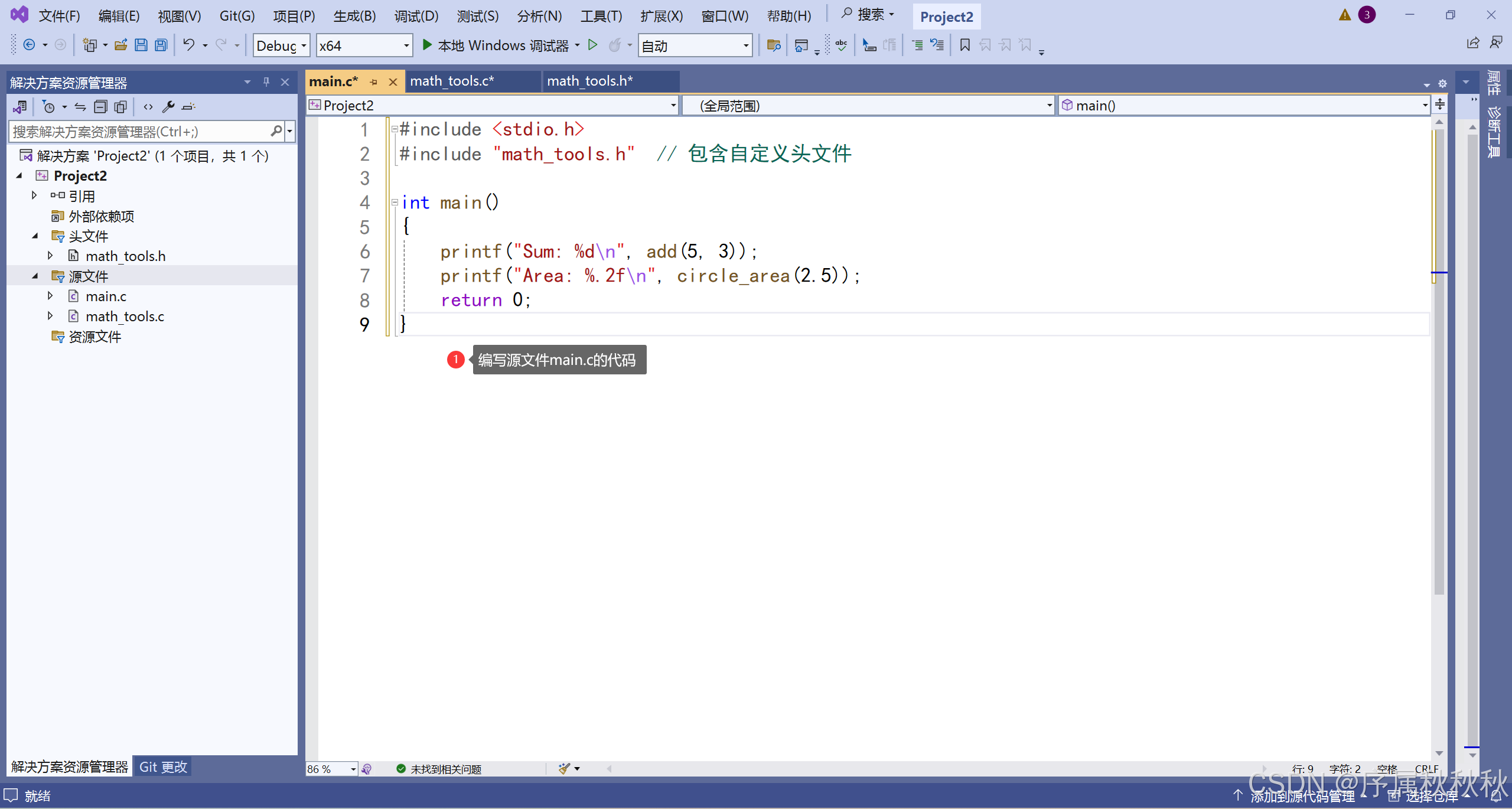Screen dimensions: 1512x809
Task: Open the x64 platform dropdown
Action: click(406, 45)
